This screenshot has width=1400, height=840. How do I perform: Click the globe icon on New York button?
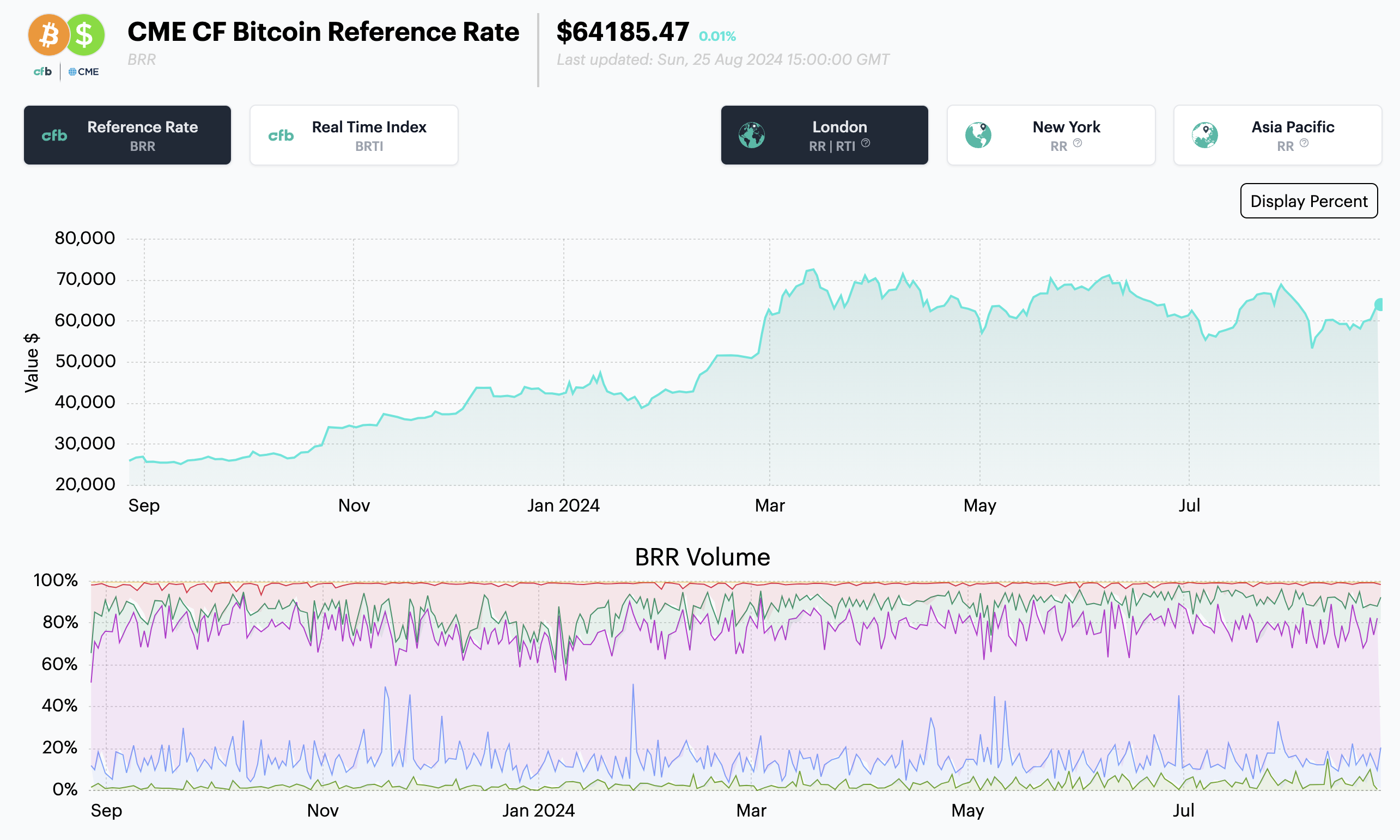(x=978, y=135)
